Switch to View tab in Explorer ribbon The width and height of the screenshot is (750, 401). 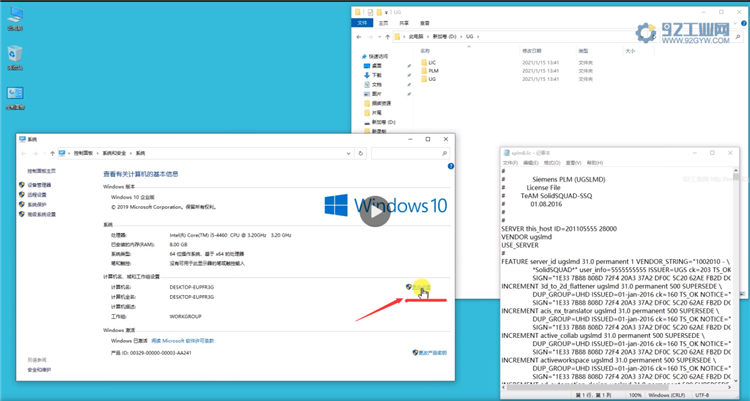pyautogui.click(x=424, y=23)
